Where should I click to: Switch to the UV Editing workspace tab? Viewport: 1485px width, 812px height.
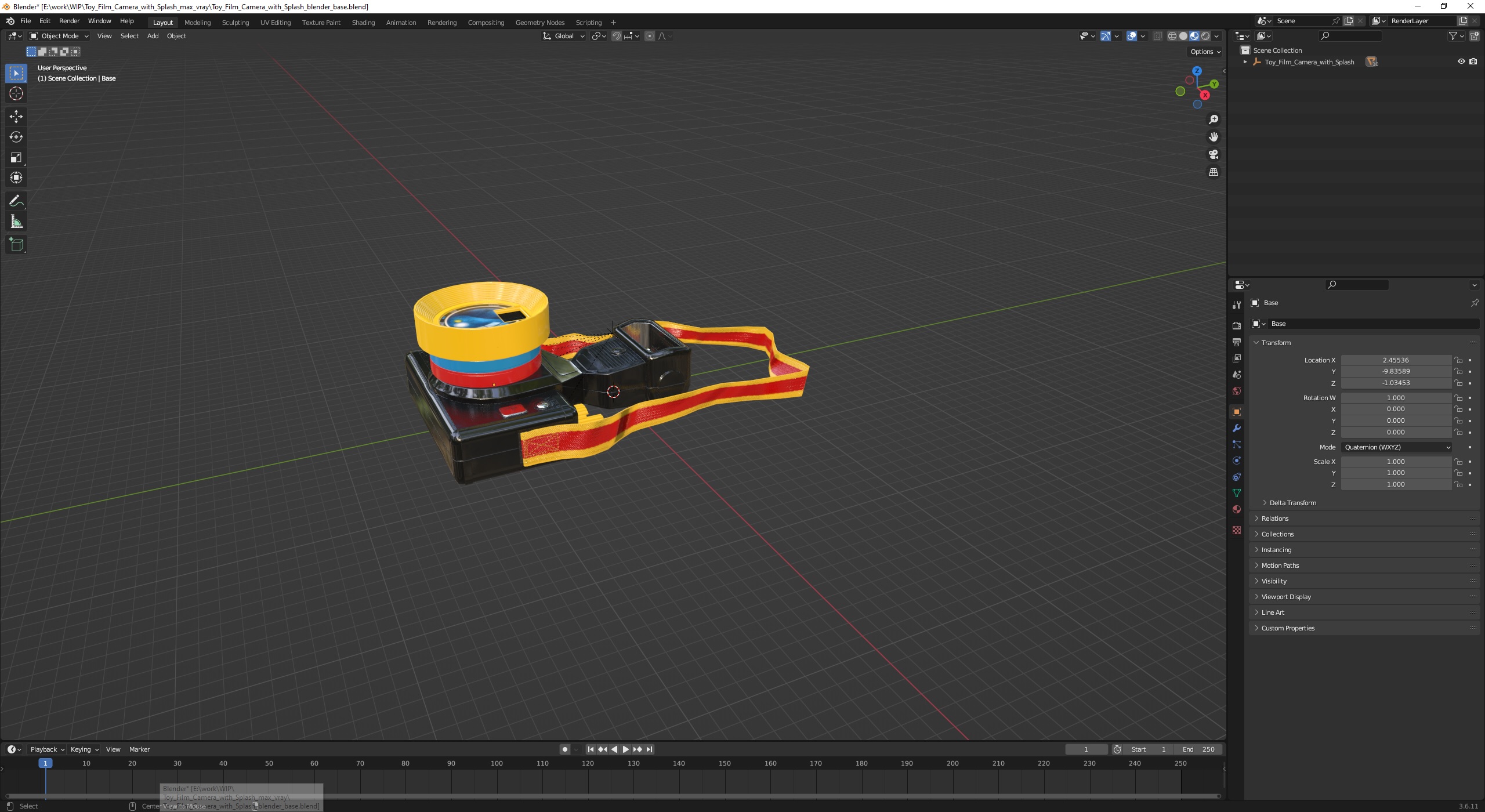pos(276,23)
